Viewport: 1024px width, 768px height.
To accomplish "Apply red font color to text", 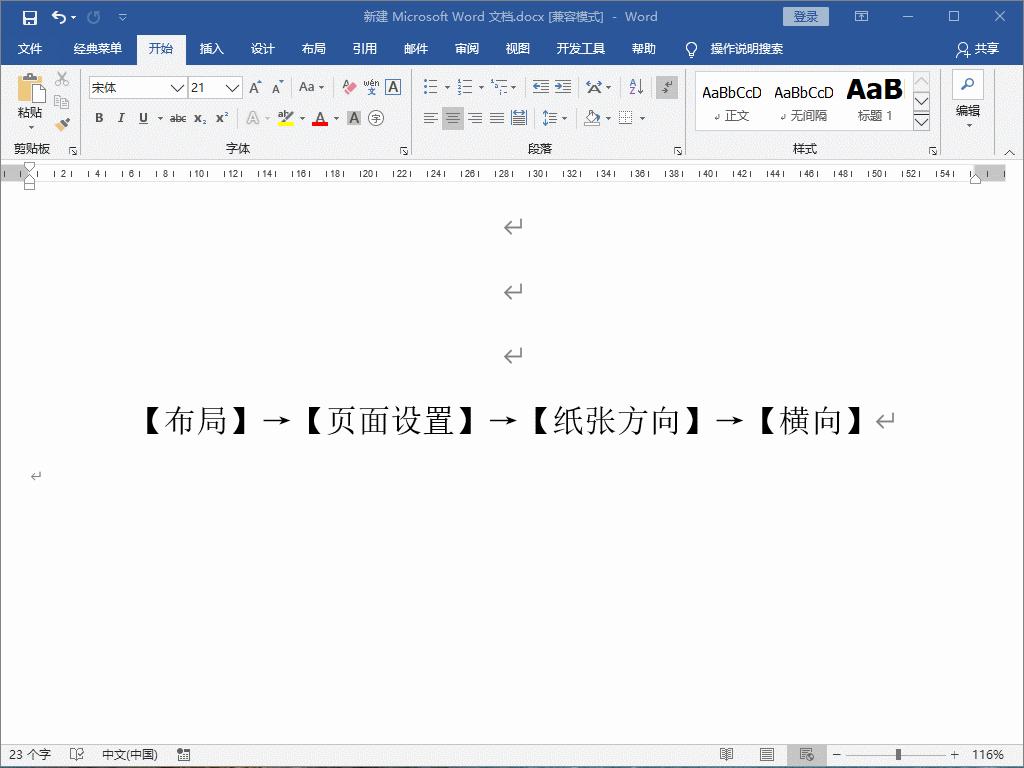I will point(320,118).
